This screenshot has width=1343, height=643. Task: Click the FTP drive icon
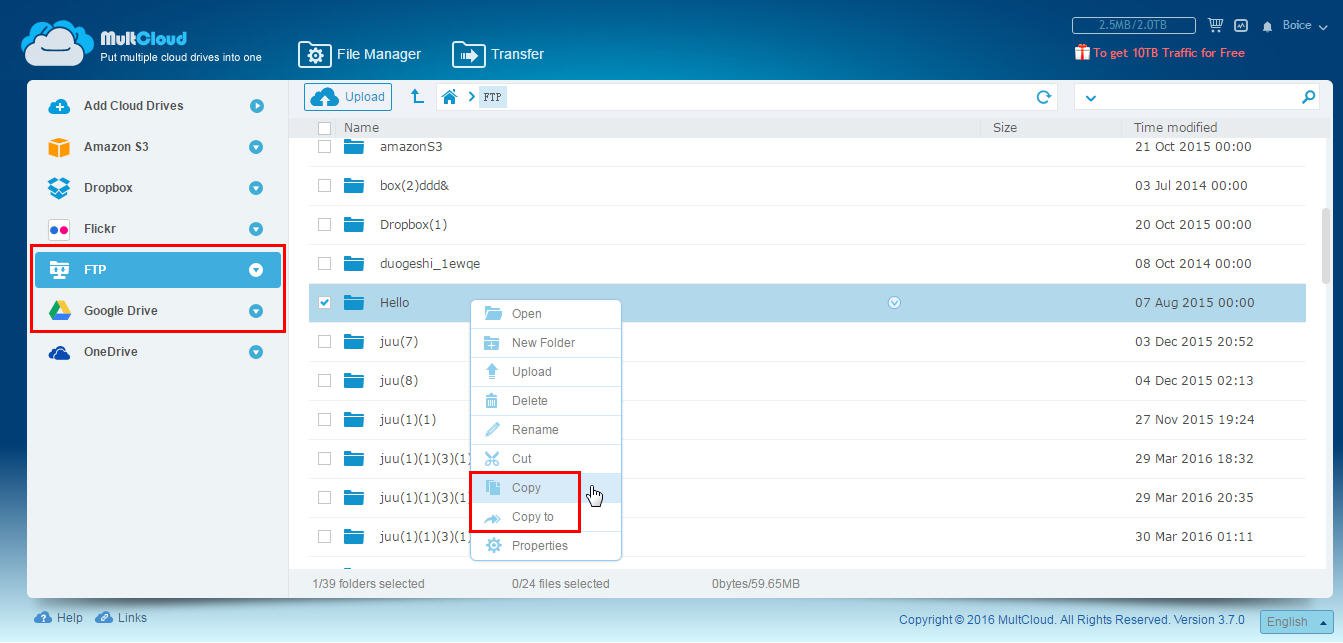pos(59,270)
